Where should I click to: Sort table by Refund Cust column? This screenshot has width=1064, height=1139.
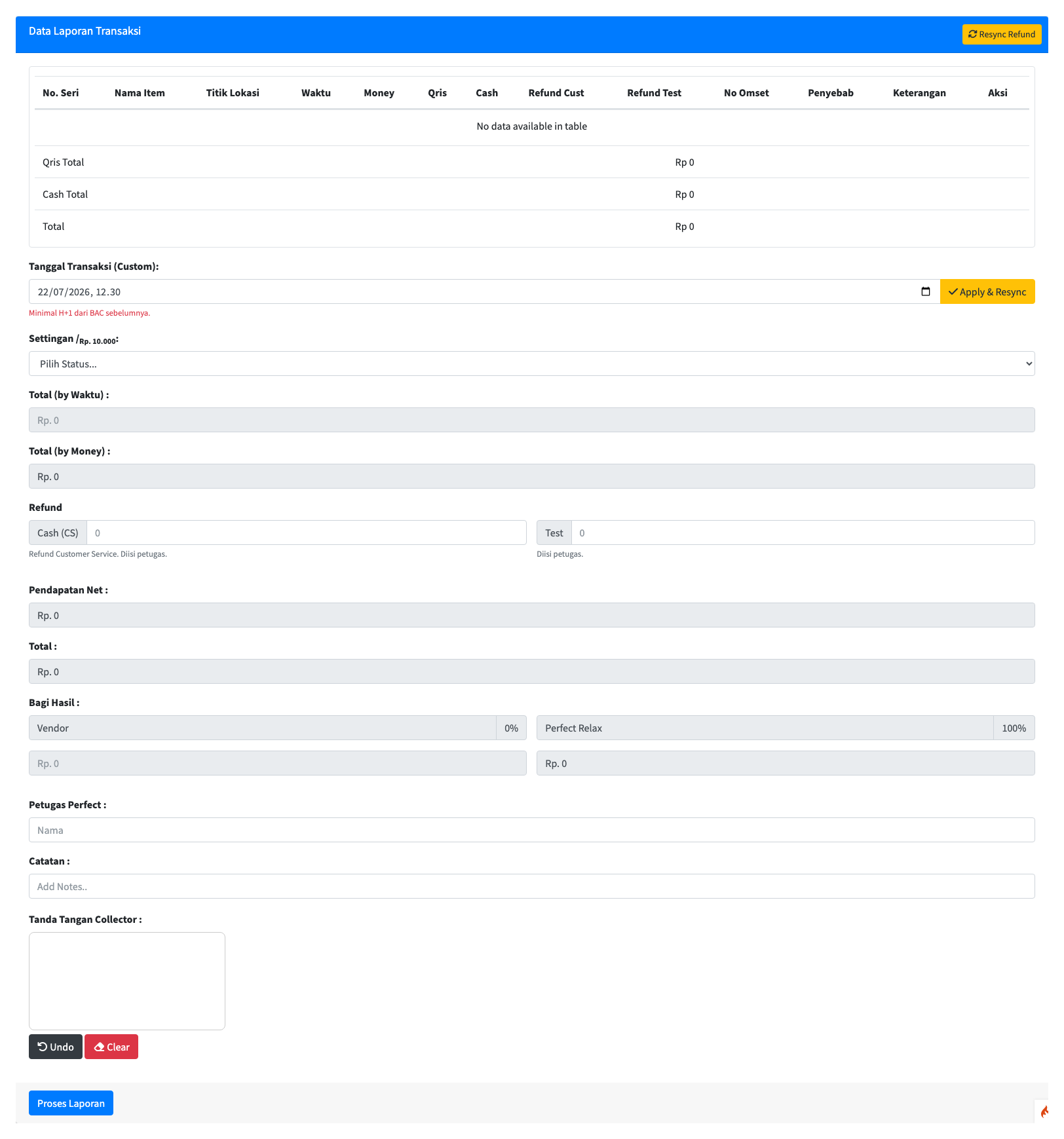pos(556,93)
